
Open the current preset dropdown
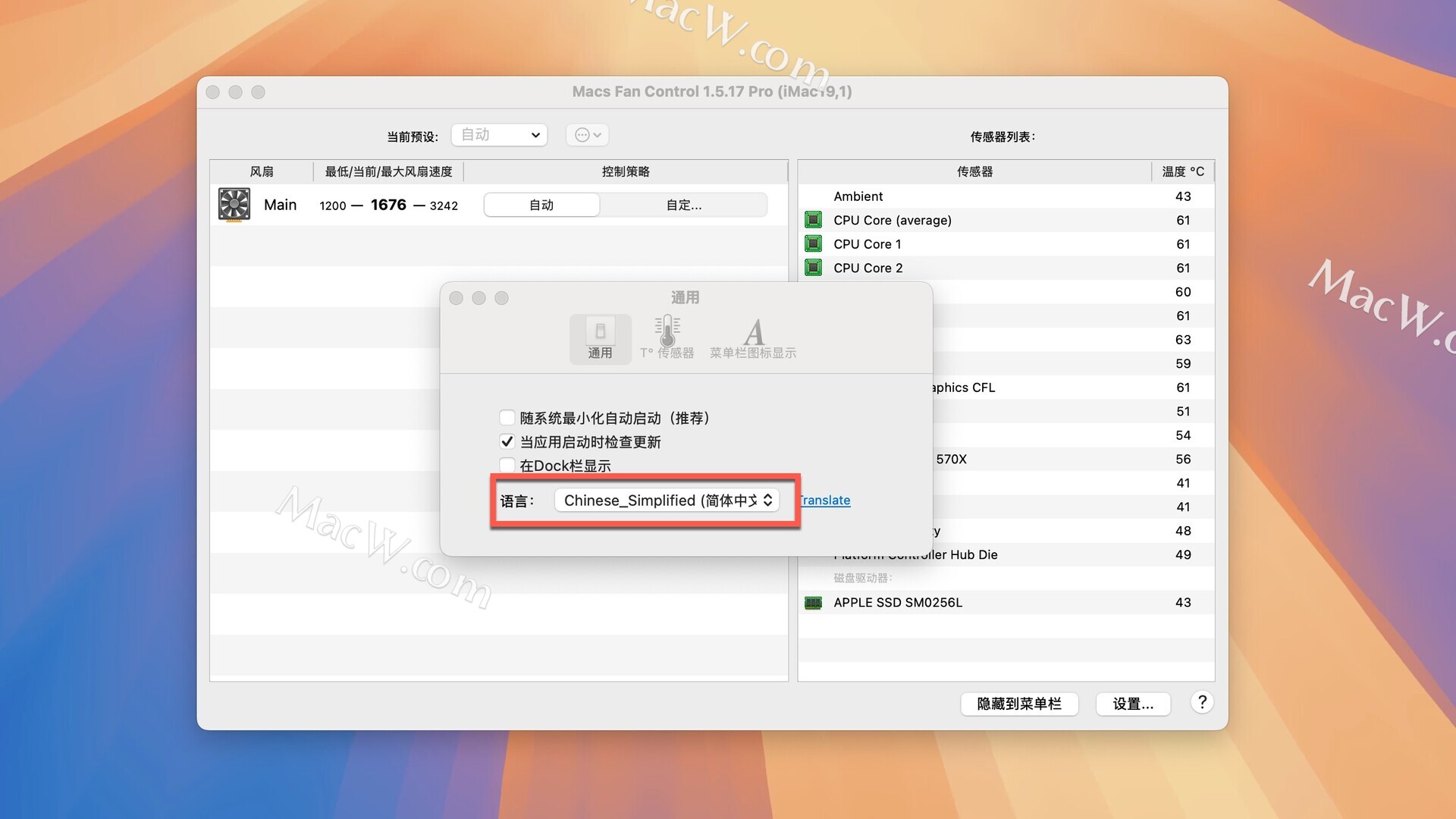(499, 135)
